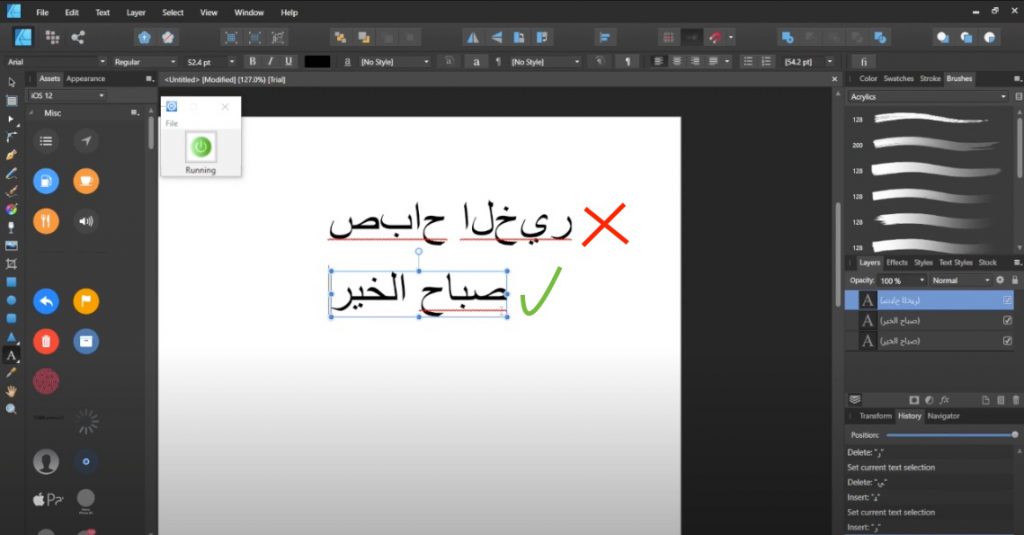Image resolution: width=1024 pixels, height=535 pixels.
Task: Select the Artistic Text tool
Action: [11, 355]
